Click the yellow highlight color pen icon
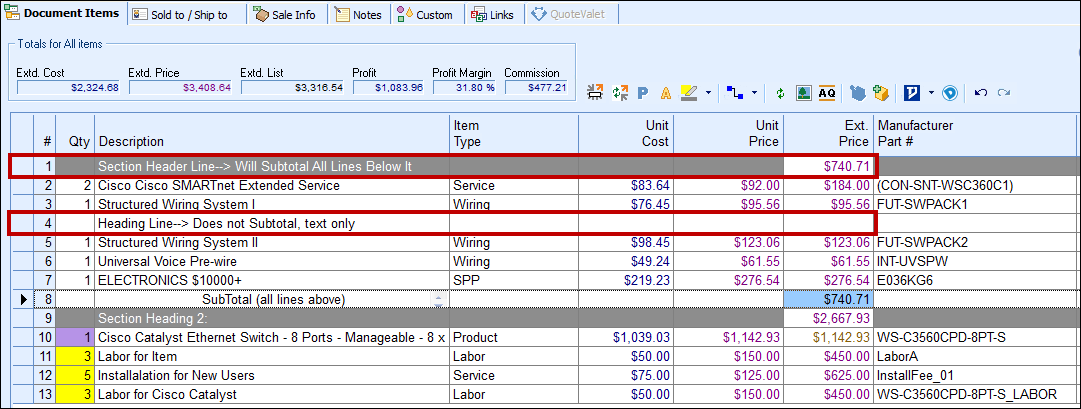The image size is (1081, 409). point(688,93)
